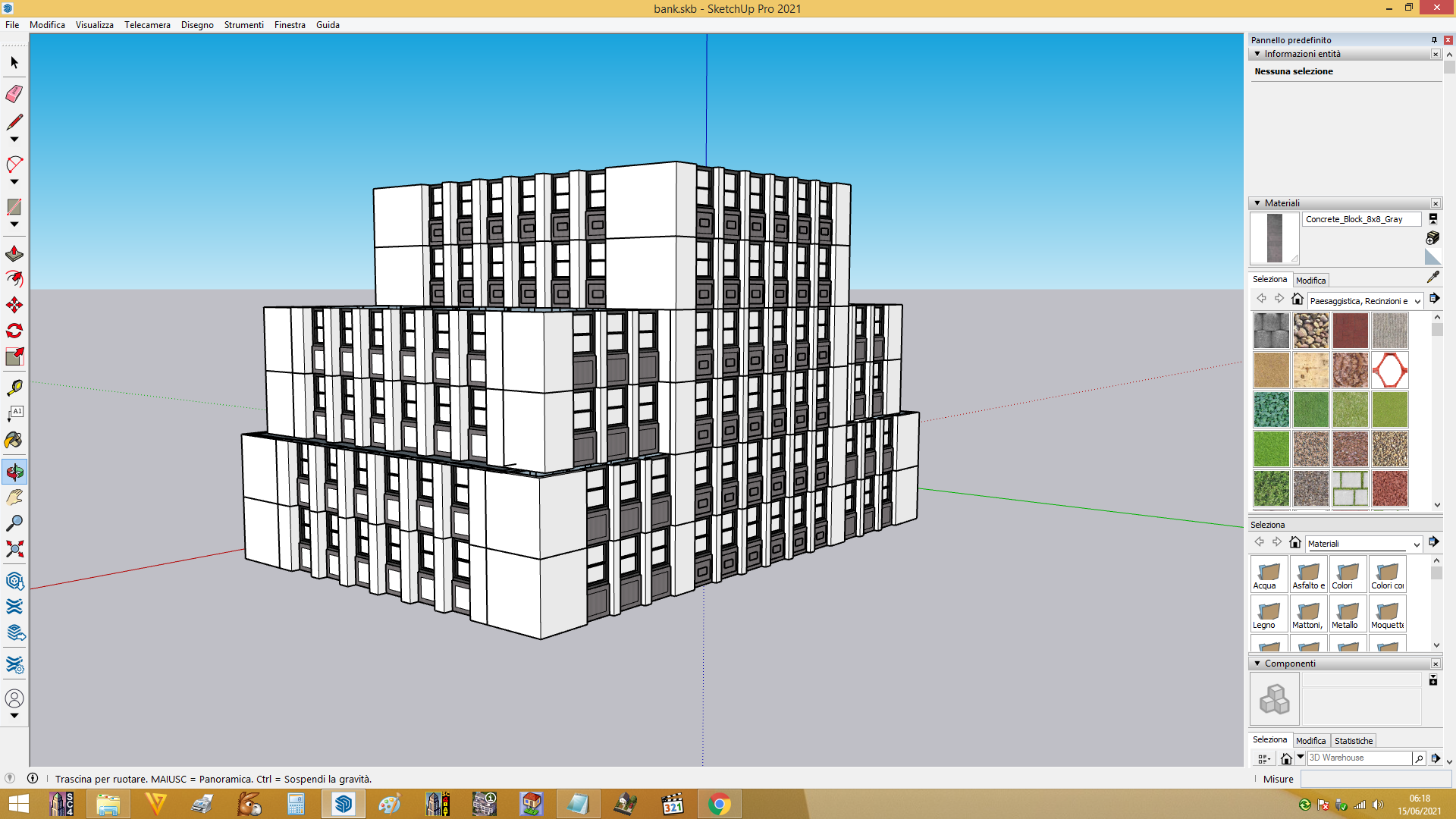Screen dimensions: 1456x819
Task: Pick the Tape Measure tool
Action: coord(14,388)
